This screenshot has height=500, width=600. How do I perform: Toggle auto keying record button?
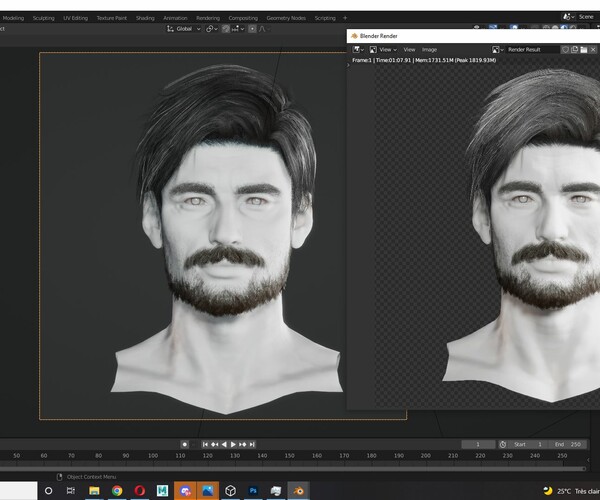point(184,444)
